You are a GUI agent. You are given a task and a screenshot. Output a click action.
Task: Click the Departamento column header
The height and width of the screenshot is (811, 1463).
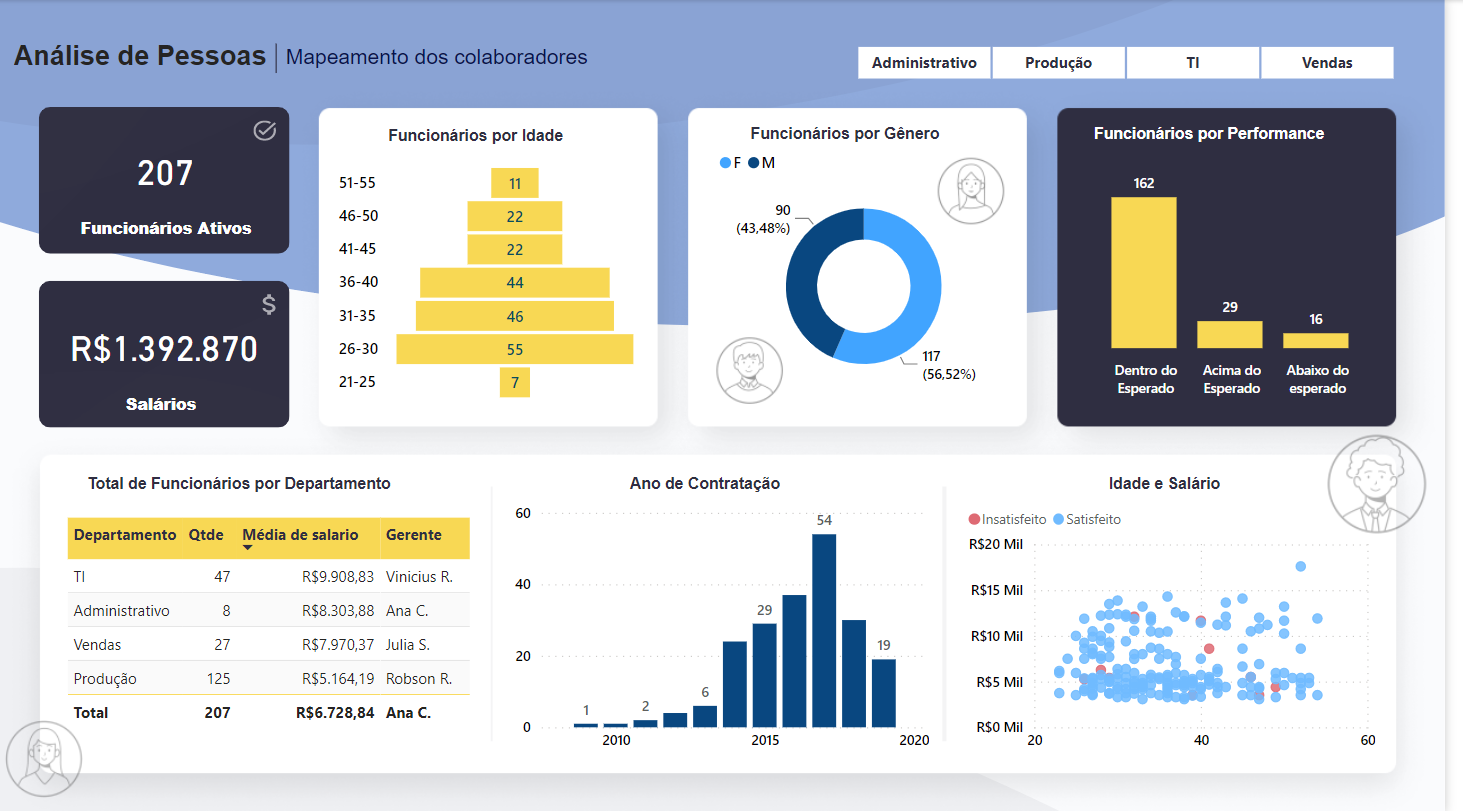click(125, 535)
